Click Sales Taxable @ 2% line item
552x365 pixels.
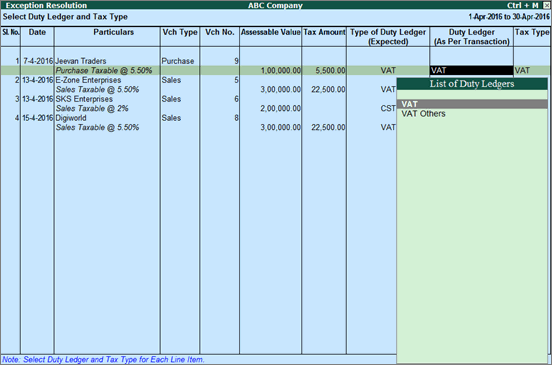coord(92,108)
